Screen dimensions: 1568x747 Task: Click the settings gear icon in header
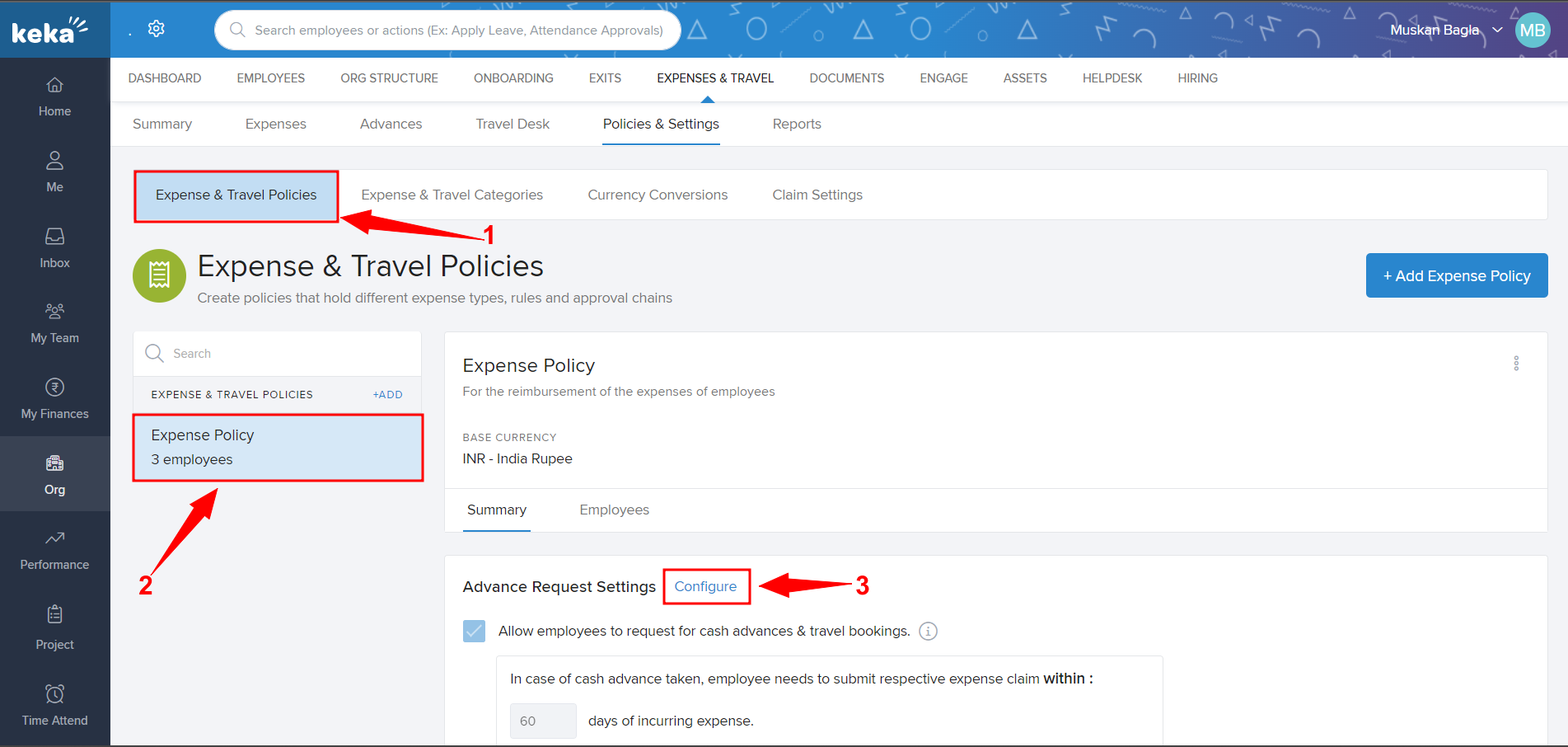click(157, 30)
